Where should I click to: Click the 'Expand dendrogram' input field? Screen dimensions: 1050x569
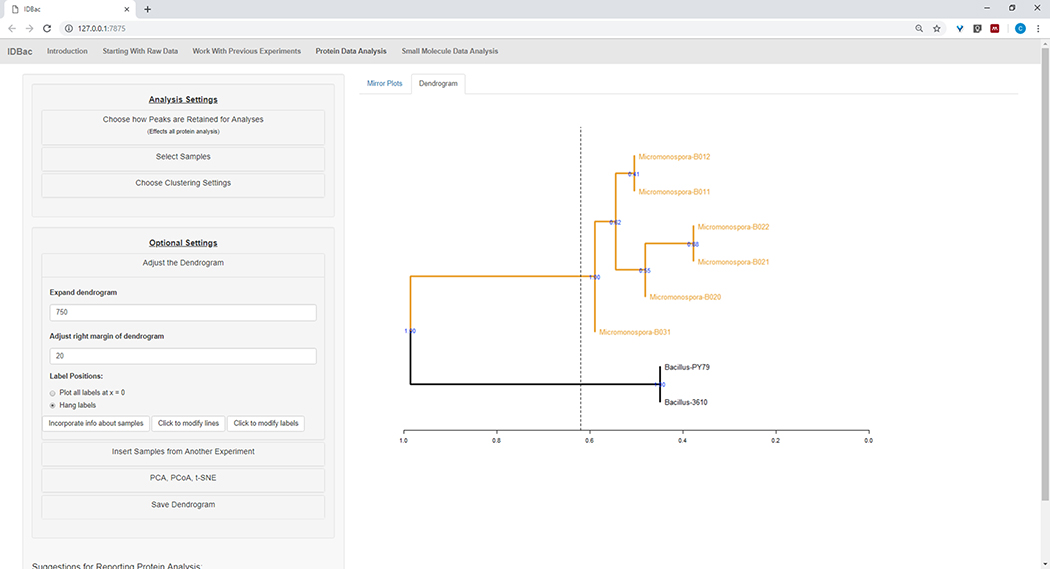pyautogui.click(x=183, y=313)
